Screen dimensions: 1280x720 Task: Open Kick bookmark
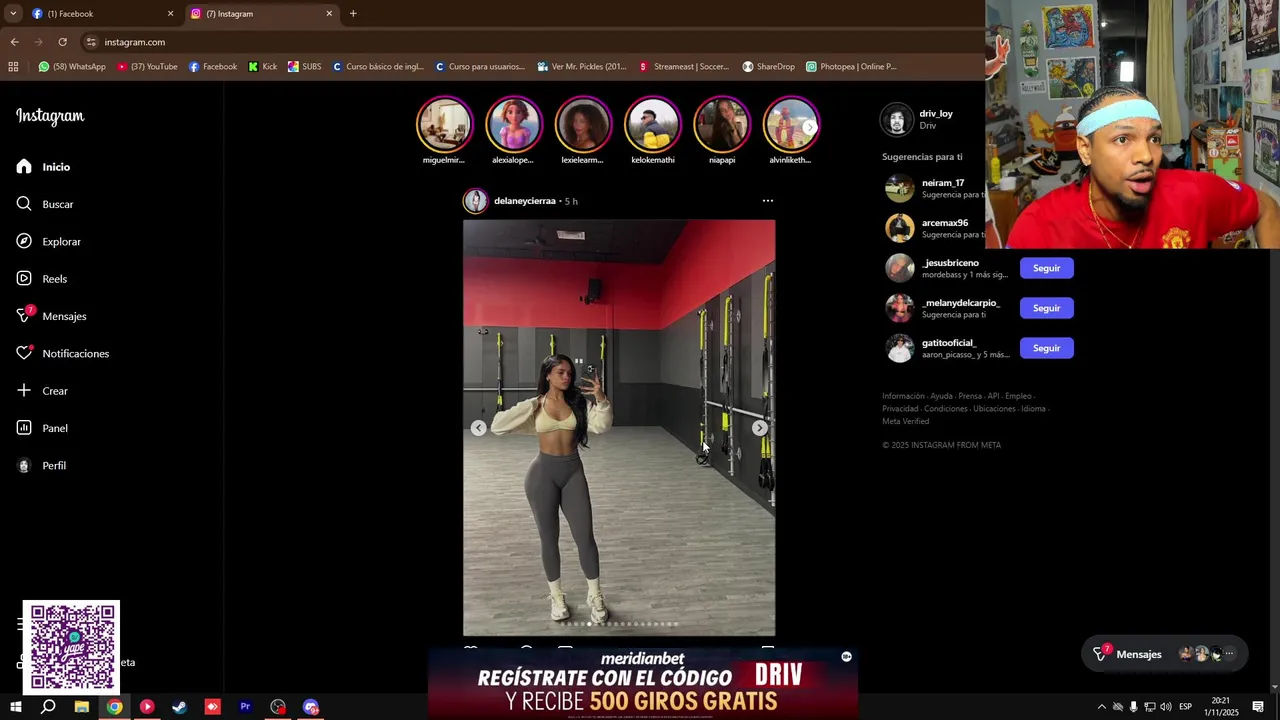coord(263,67)
